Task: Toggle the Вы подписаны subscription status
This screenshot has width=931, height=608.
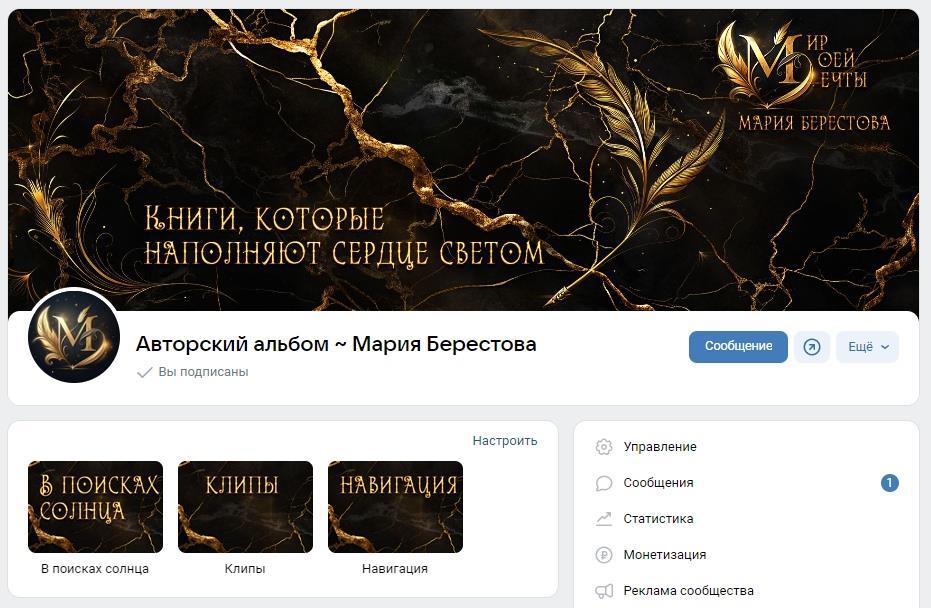Action: [x=192, y=372]
